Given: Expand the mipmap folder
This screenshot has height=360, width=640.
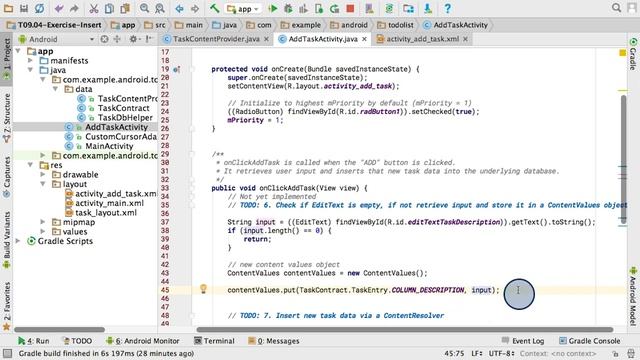Looking at the screenshot, I should click(x=42, y=222).
